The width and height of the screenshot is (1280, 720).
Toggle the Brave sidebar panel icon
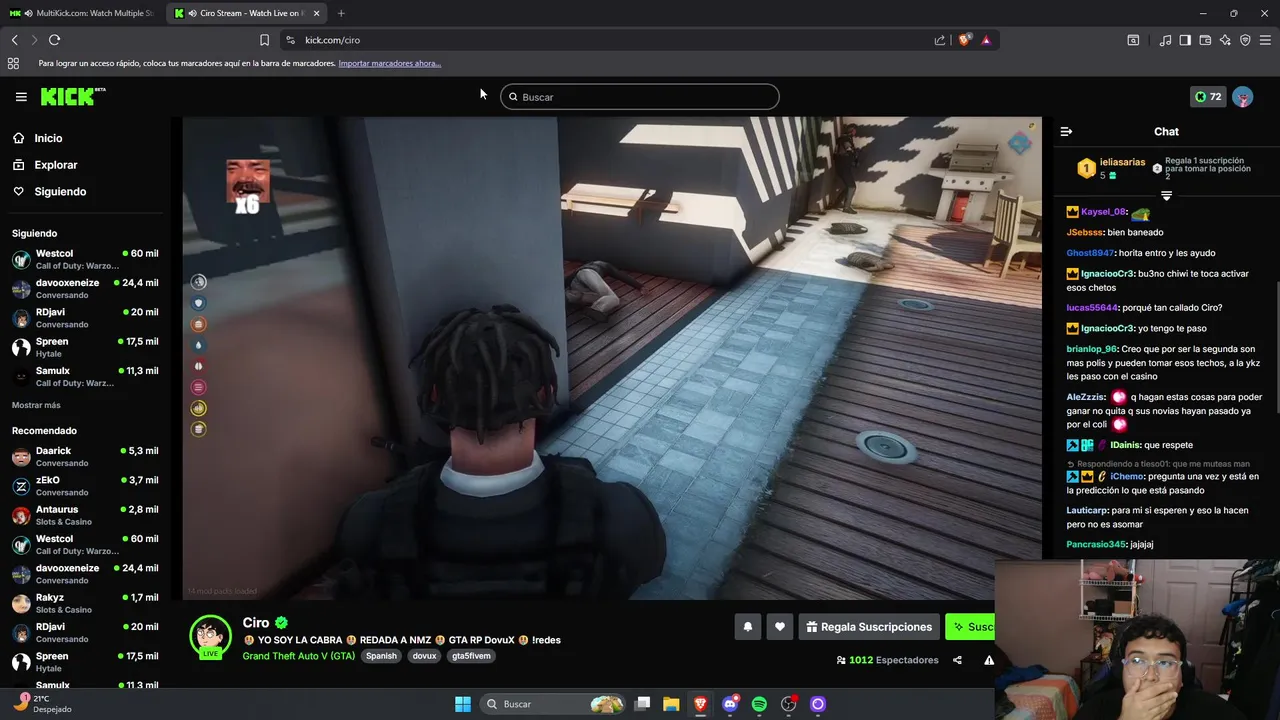(x=1185, y=40)
